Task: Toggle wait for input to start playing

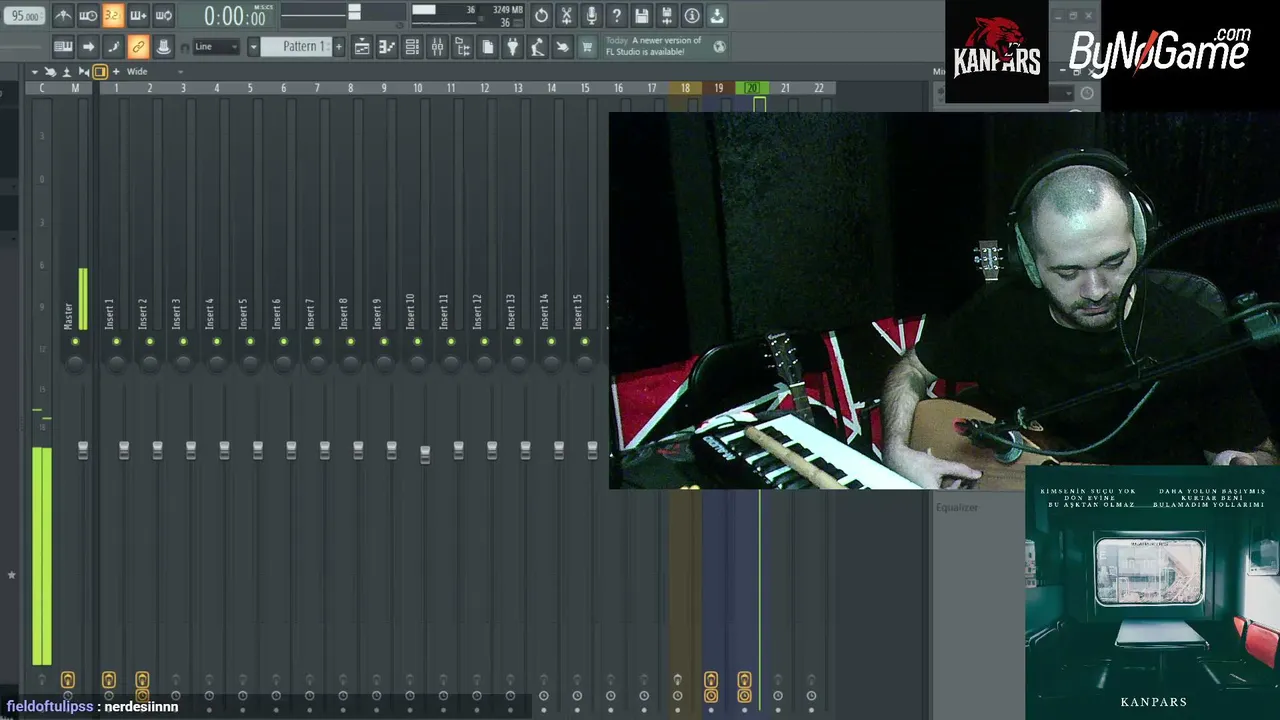Action: (88, 16)
